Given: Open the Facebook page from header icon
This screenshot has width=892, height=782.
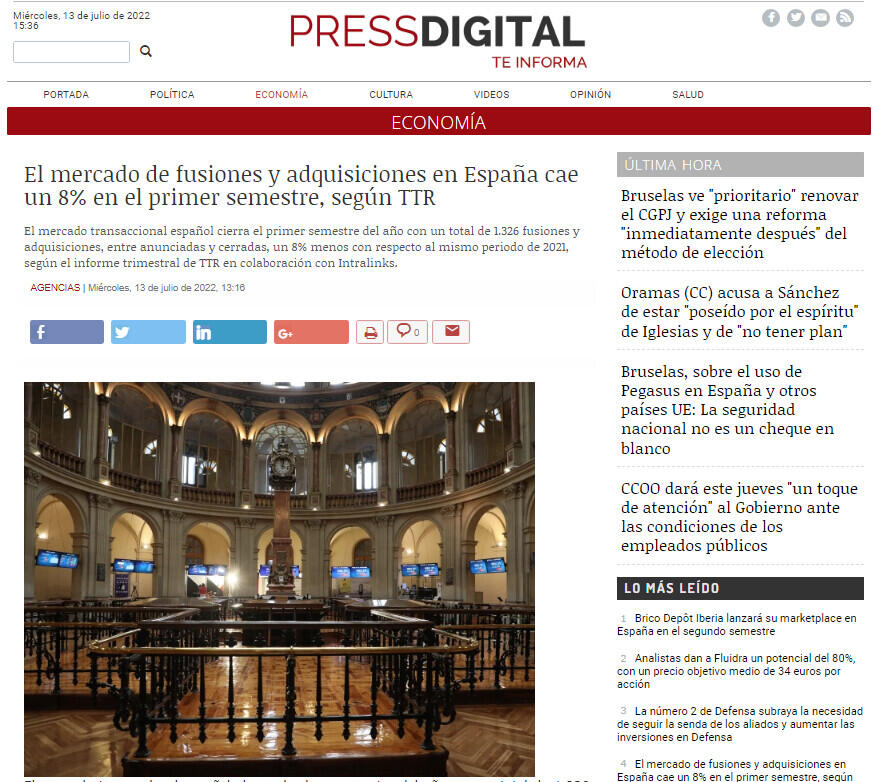Looking at the screenshot, I should coord(771,18).
